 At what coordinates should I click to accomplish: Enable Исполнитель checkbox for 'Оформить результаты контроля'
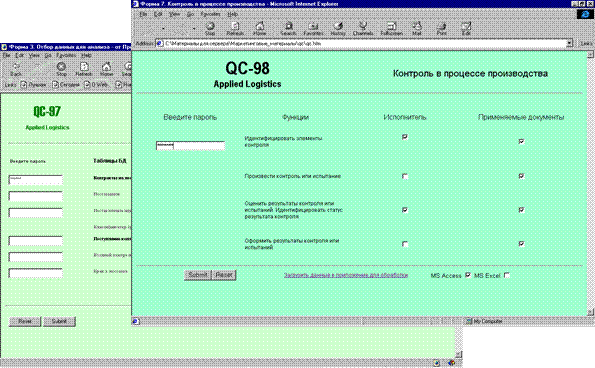[x=405, y=244]
